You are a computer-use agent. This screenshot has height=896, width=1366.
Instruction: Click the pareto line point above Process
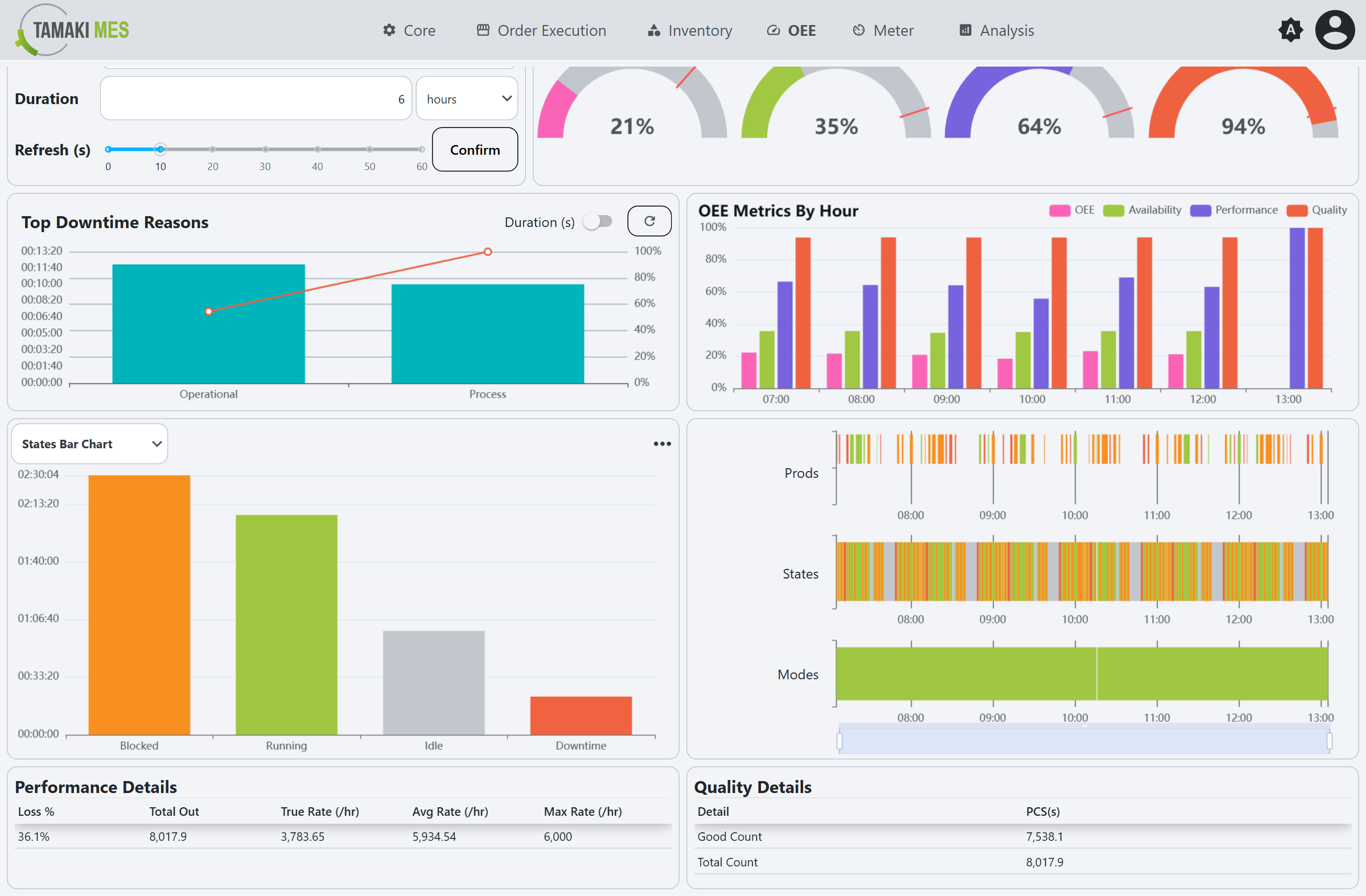[x=488, y=252]
